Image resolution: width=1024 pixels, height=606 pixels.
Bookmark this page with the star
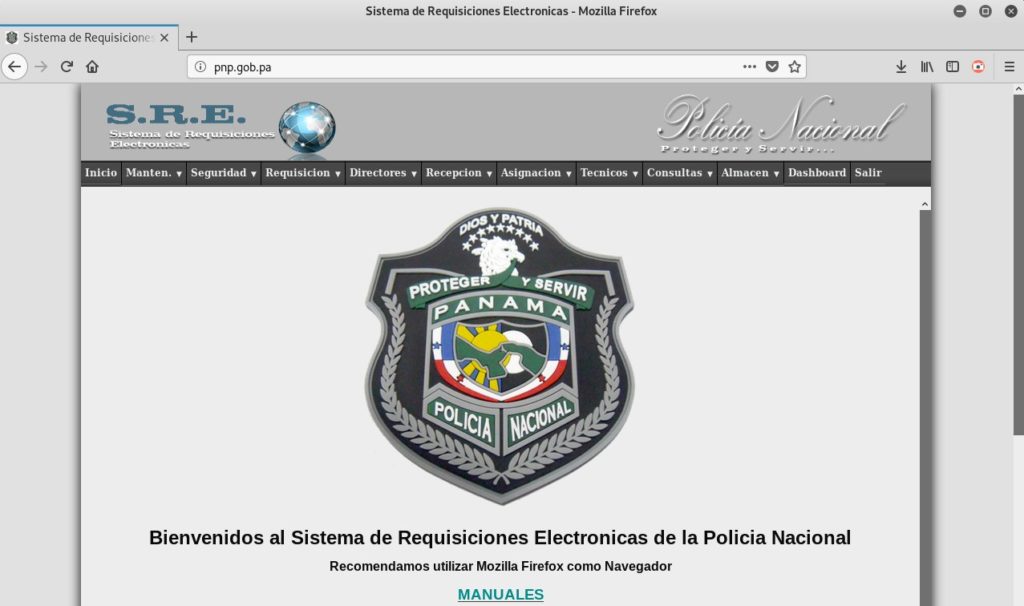point(794,67)
